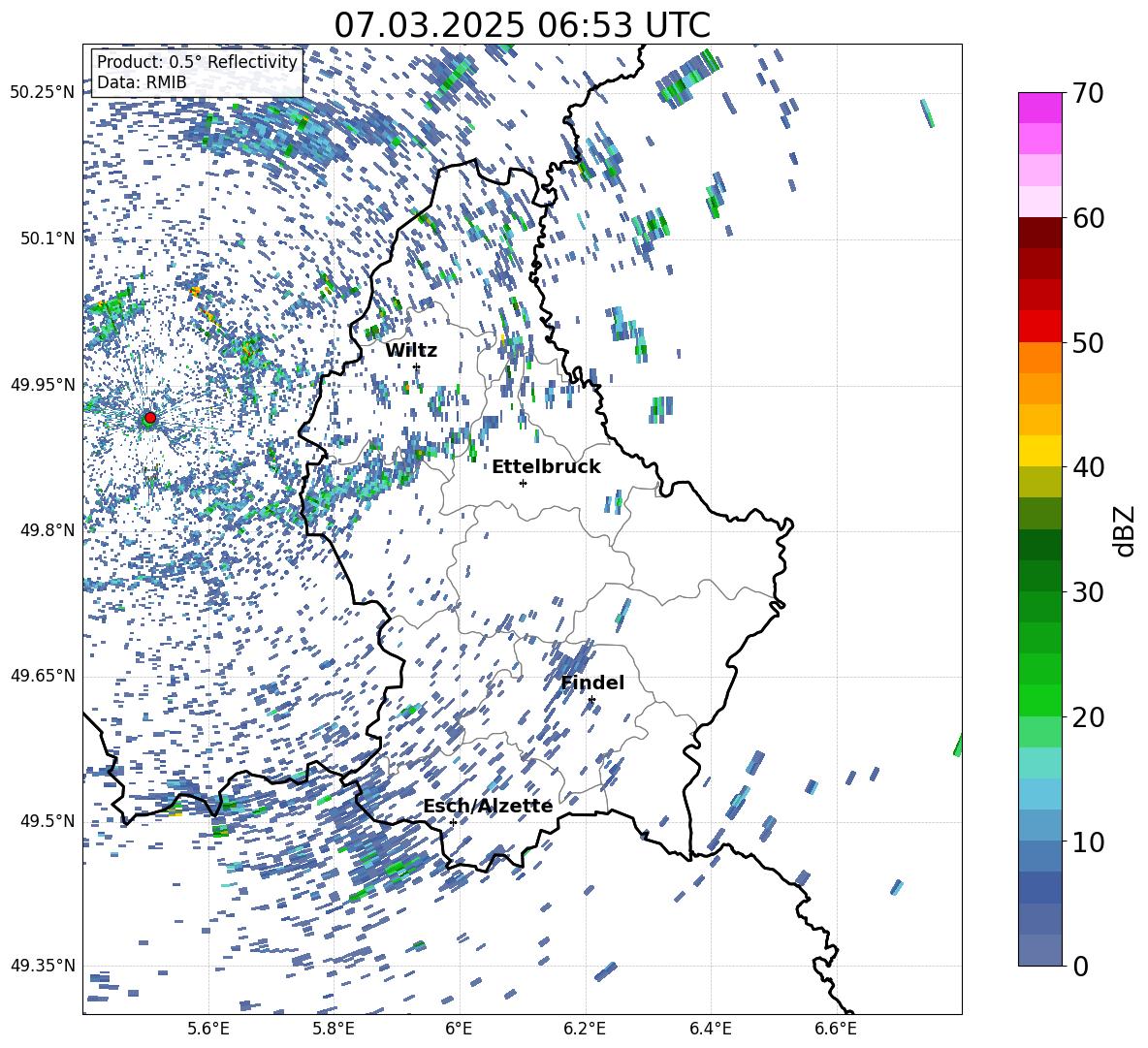Click the 49.5°N latitude label
The image size is (1148, 1048).
click(x=48, y=820)
